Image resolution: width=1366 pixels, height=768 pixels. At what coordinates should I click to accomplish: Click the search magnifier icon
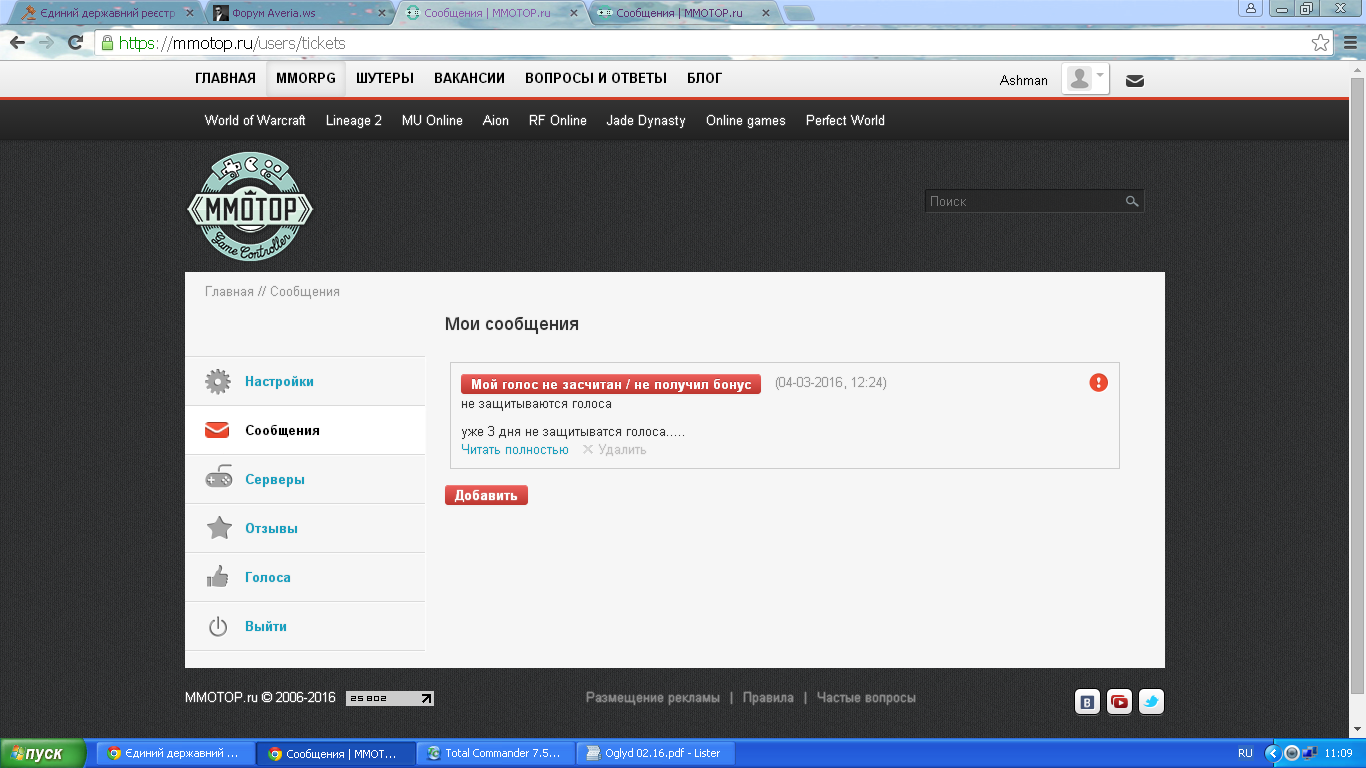coord(1132,201)
